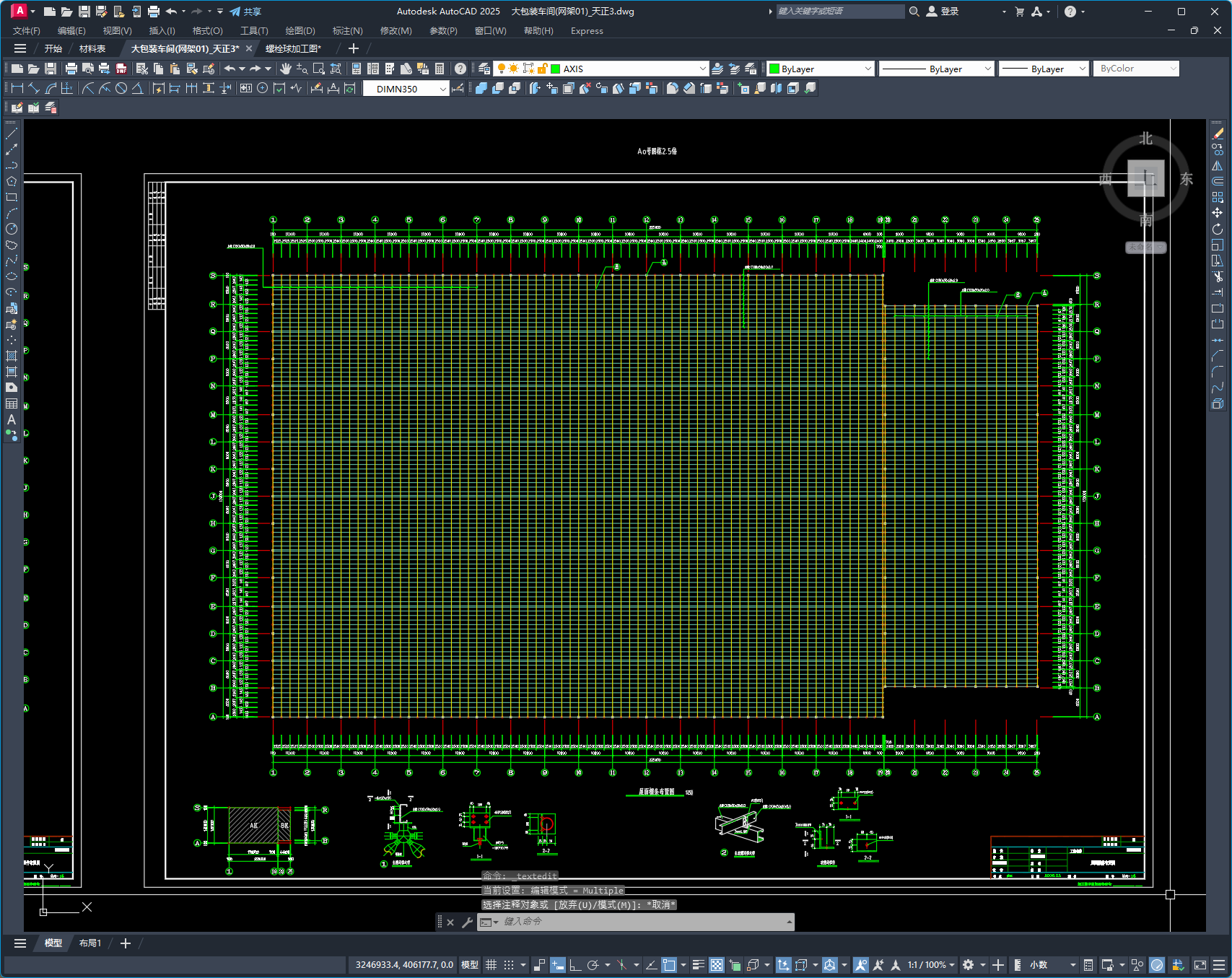Click the 登录 sign-in button
This screenshot has height=978, width=1232.
[943, 12]
